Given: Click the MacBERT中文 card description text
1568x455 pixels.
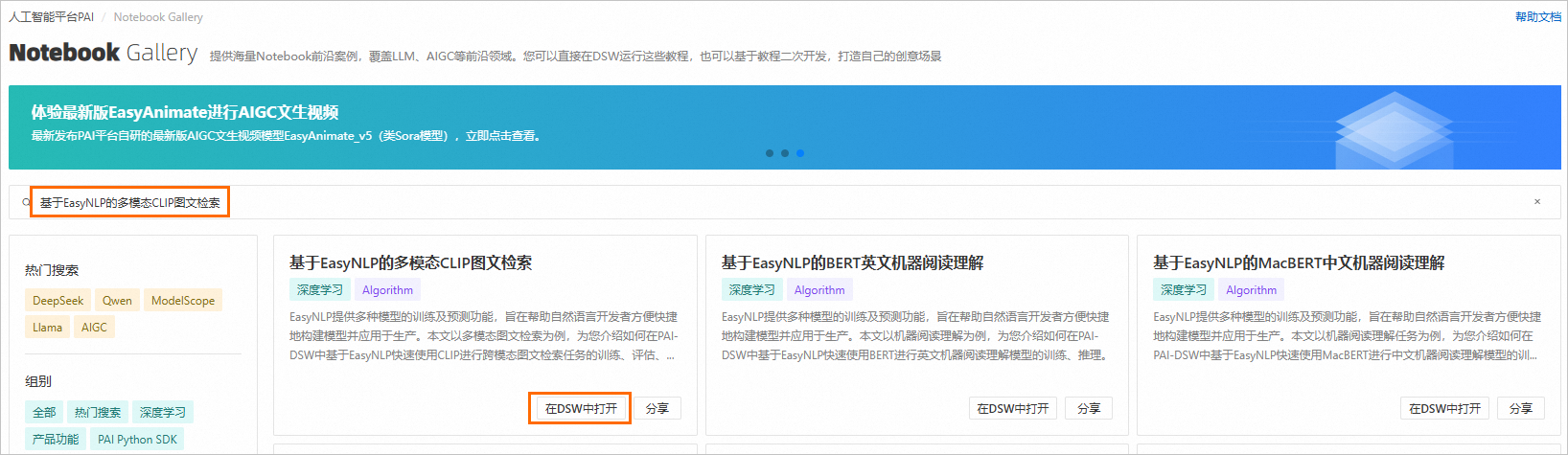Looking at the screenshot, I should coord(1348,335).
